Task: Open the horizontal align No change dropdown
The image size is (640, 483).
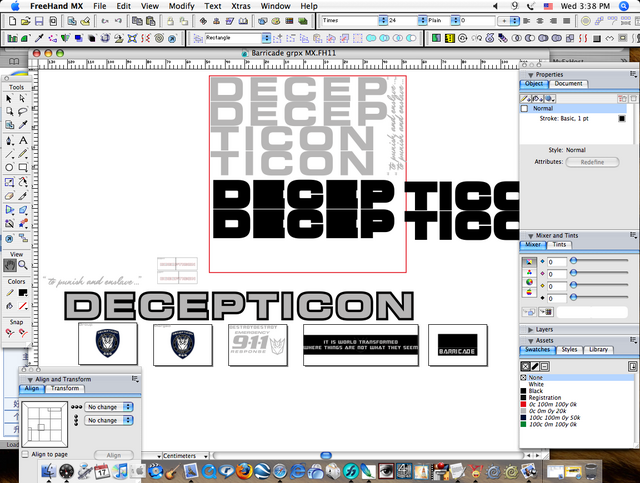Action: coord(110,407)
